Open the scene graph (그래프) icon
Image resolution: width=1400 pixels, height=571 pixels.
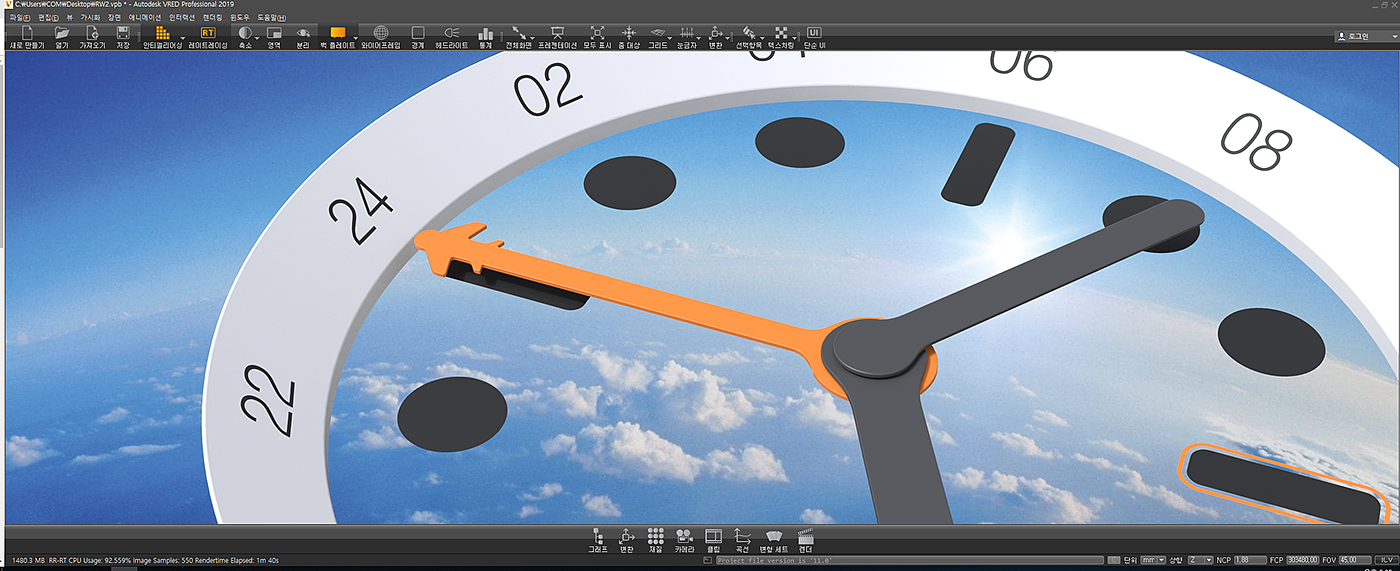click(x=597, y=537)
